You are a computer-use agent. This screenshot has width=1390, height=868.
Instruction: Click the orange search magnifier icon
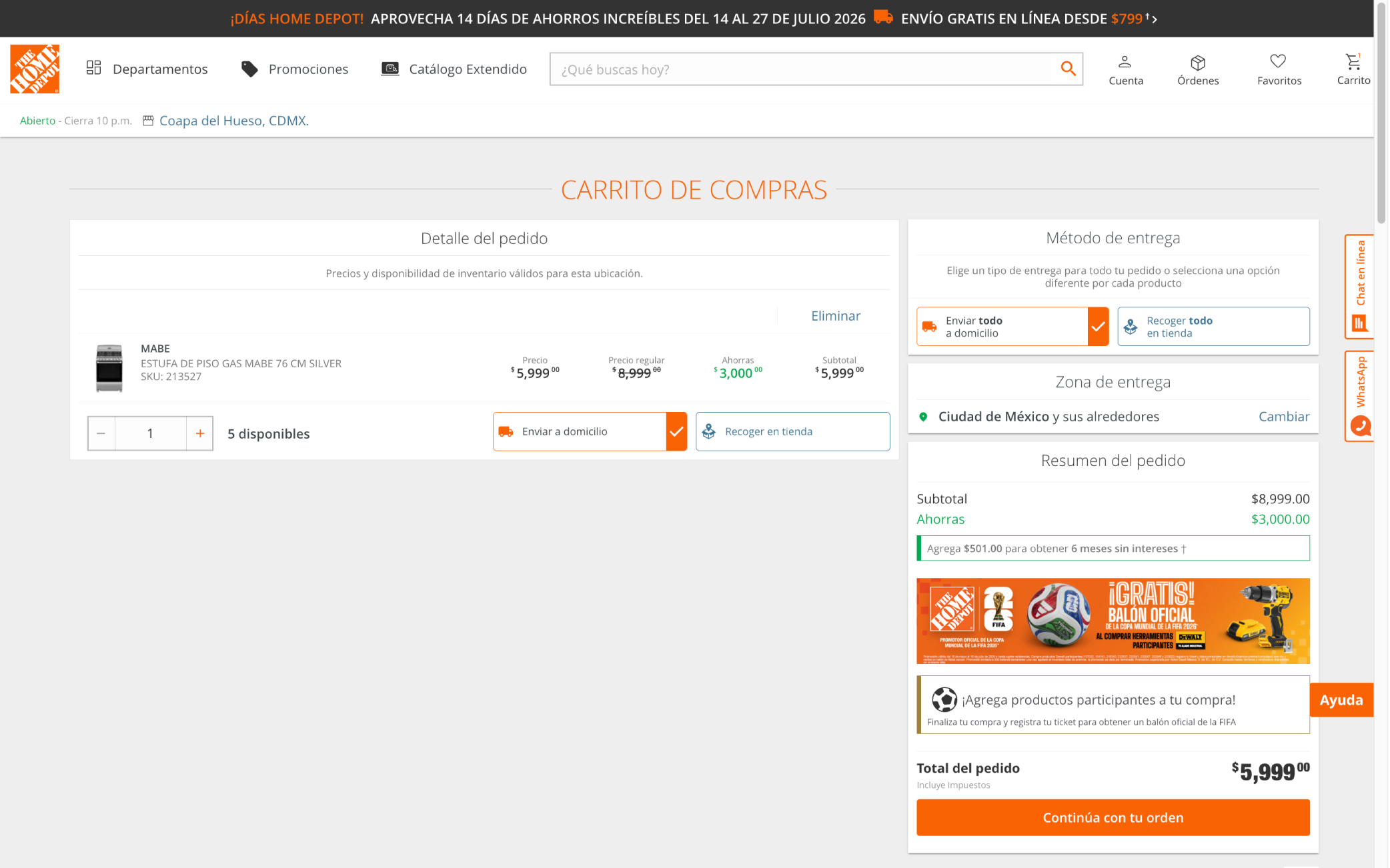1068,69
